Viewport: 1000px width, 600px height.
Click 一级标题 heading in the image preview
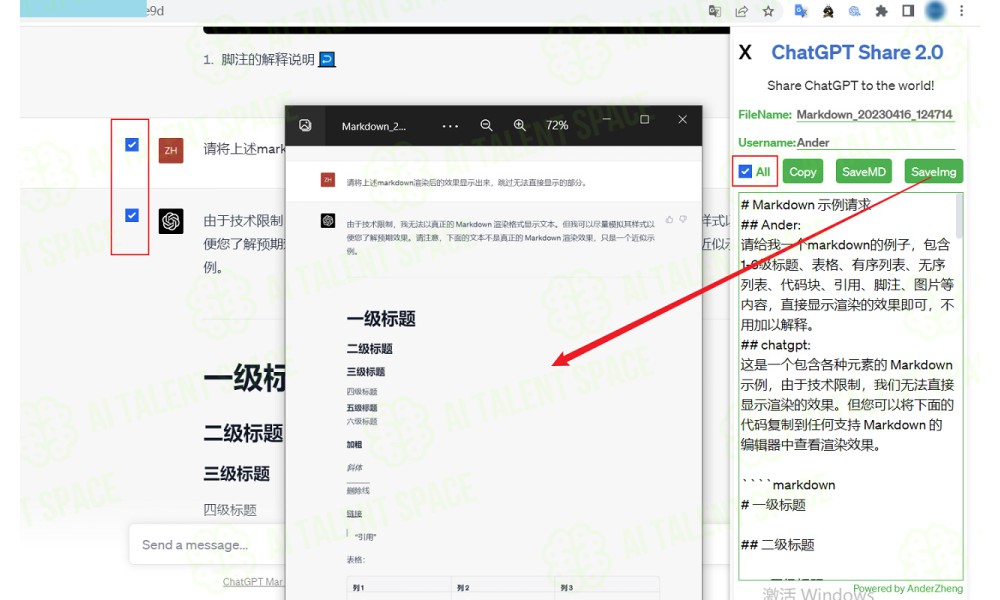point(381,319)
